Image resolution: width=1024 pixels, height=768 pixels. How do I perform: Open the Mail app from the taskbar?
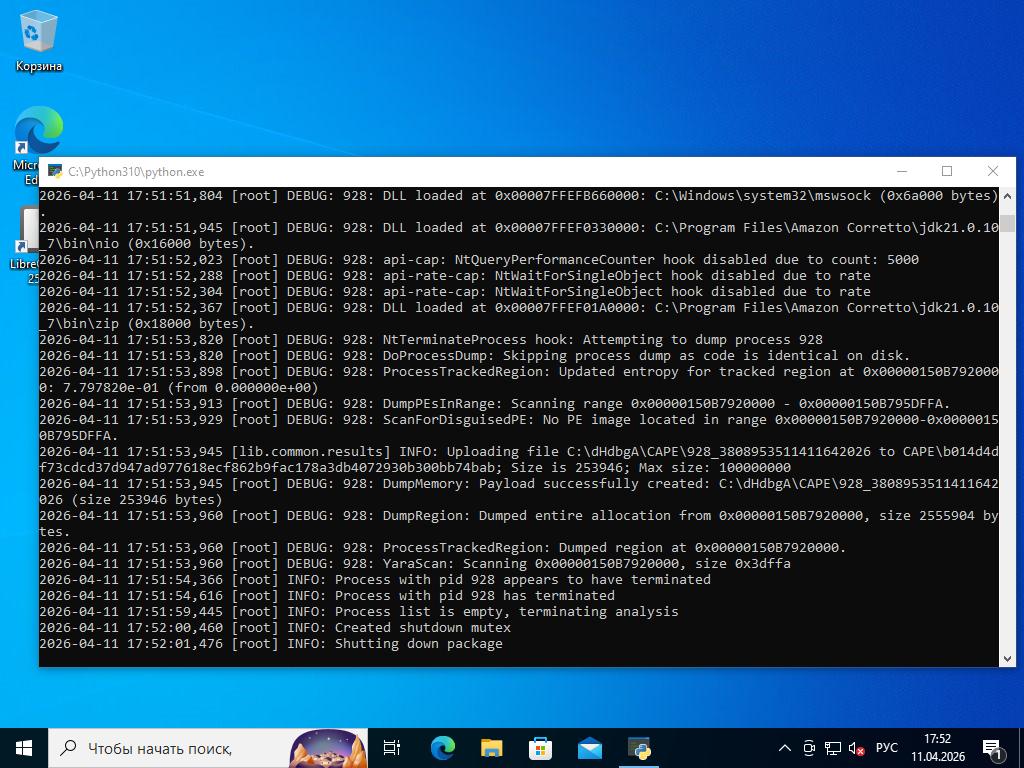tap(589, 748)
